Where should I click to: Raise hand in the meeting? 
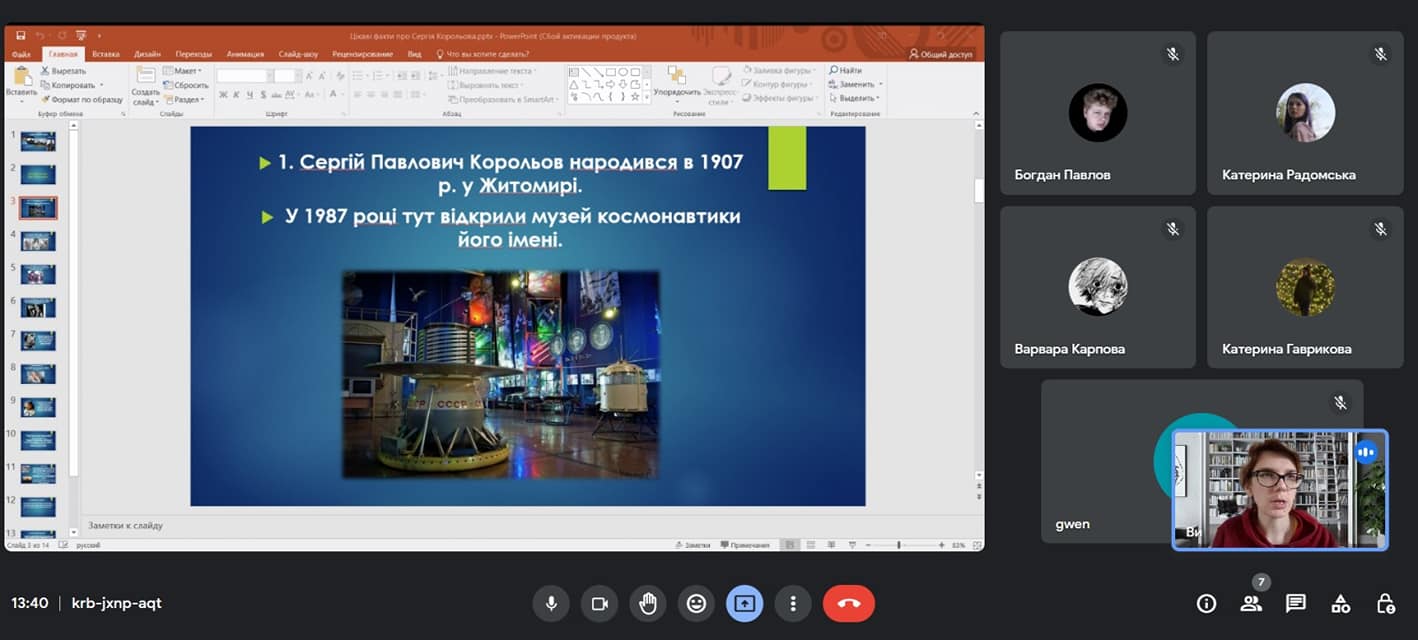click(x=648, y=603)
